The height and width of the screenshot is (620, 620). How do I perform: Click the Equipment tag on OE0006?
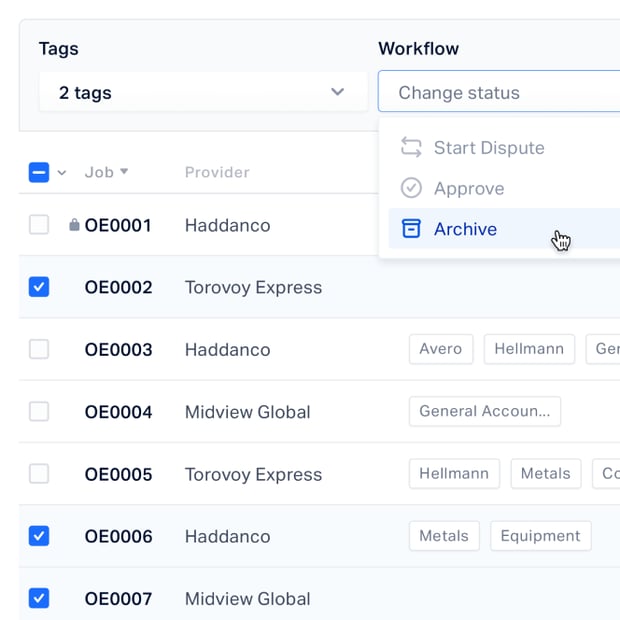tap(541, 536)
